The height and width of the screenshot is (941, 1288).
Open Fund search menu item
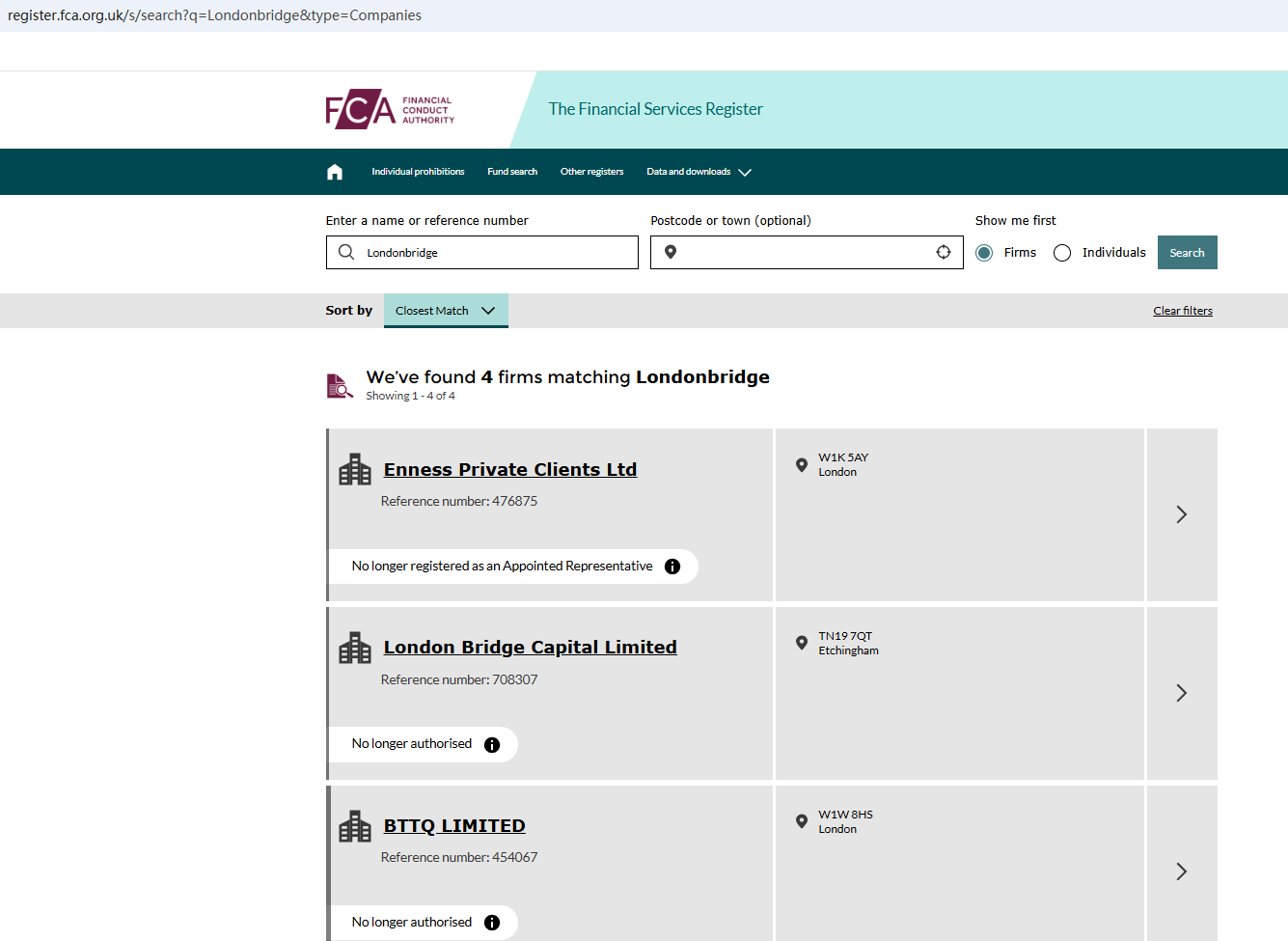512,172
